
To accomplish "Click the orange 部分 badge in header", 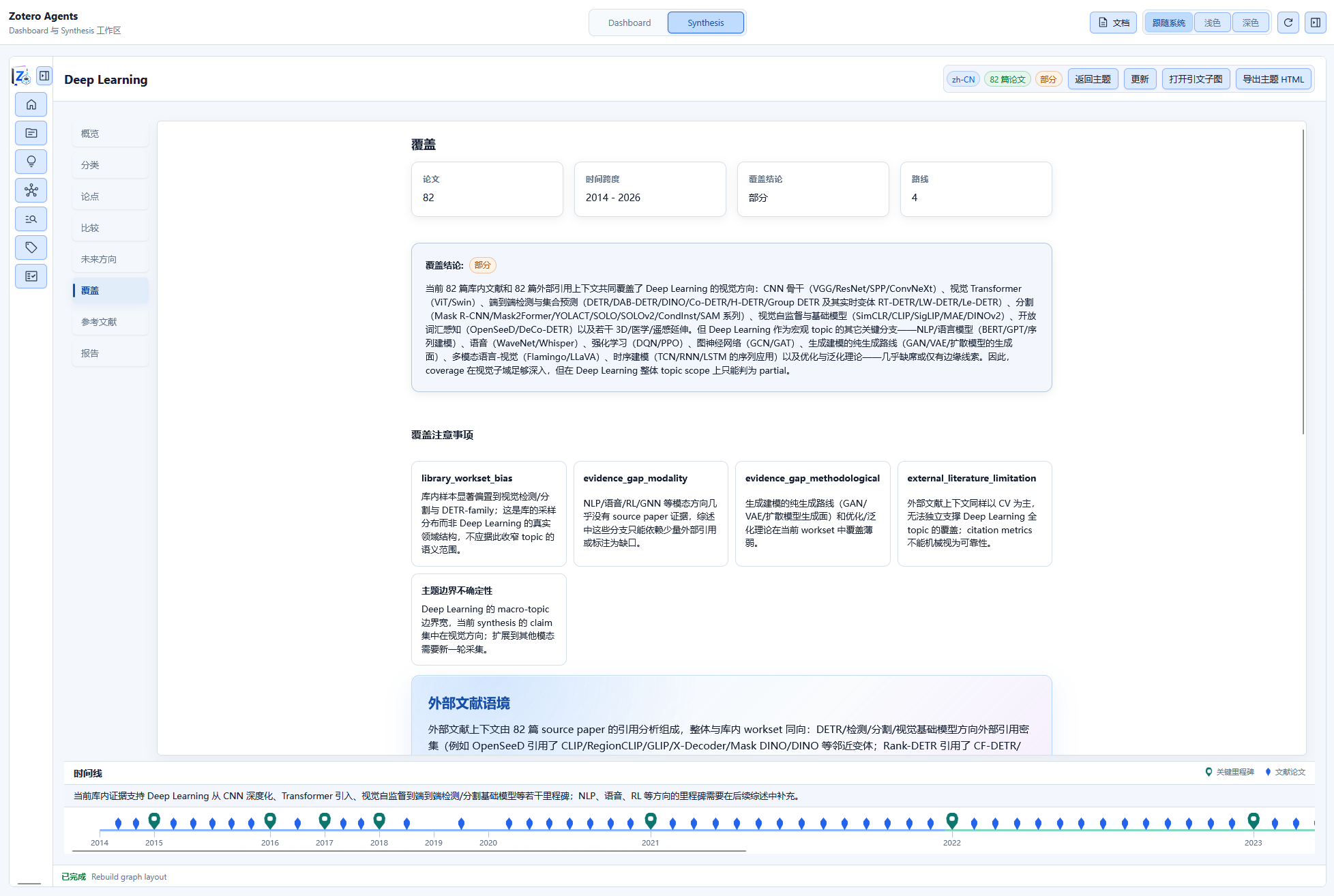I will coord(1048,79).
